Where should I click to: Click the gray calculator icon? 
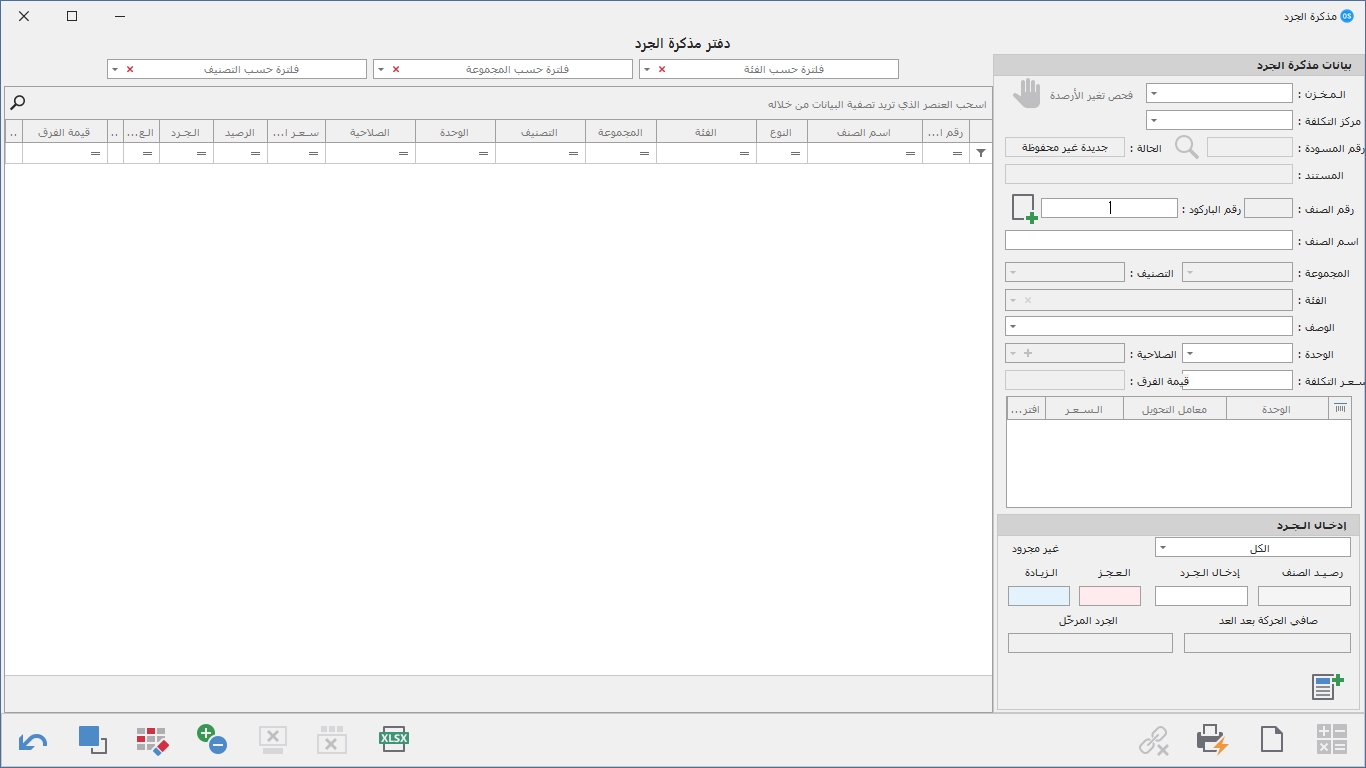point(1331,740)
